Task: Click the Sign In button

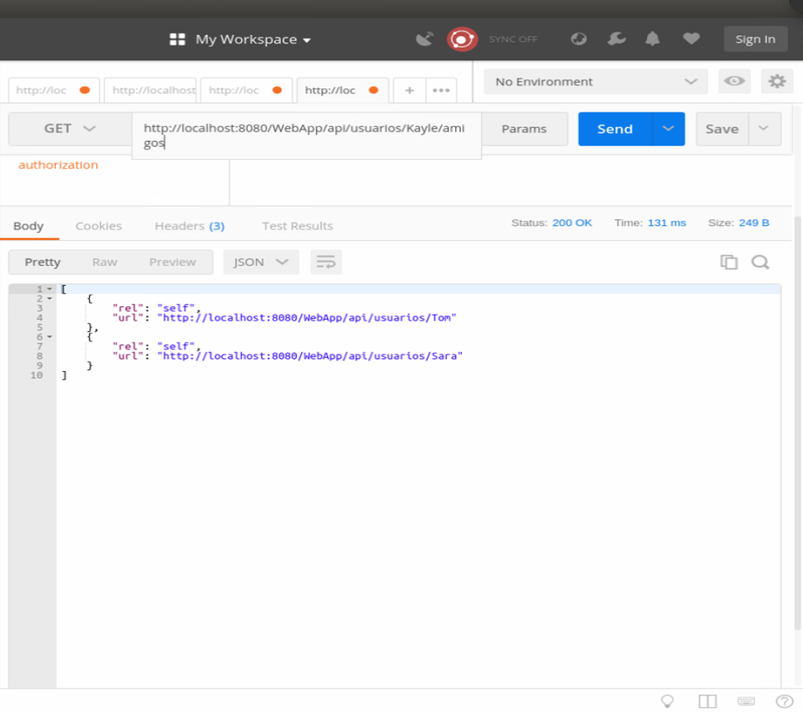Action: [755, 39]
